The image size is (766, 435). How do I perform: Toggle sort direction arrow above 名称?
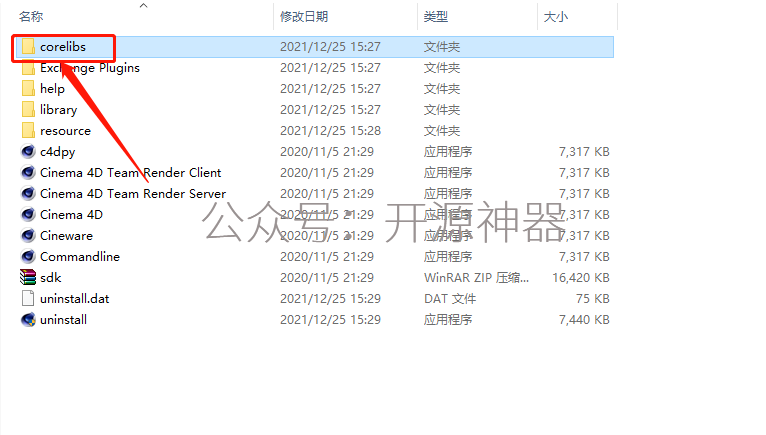[x=143, y=5]
